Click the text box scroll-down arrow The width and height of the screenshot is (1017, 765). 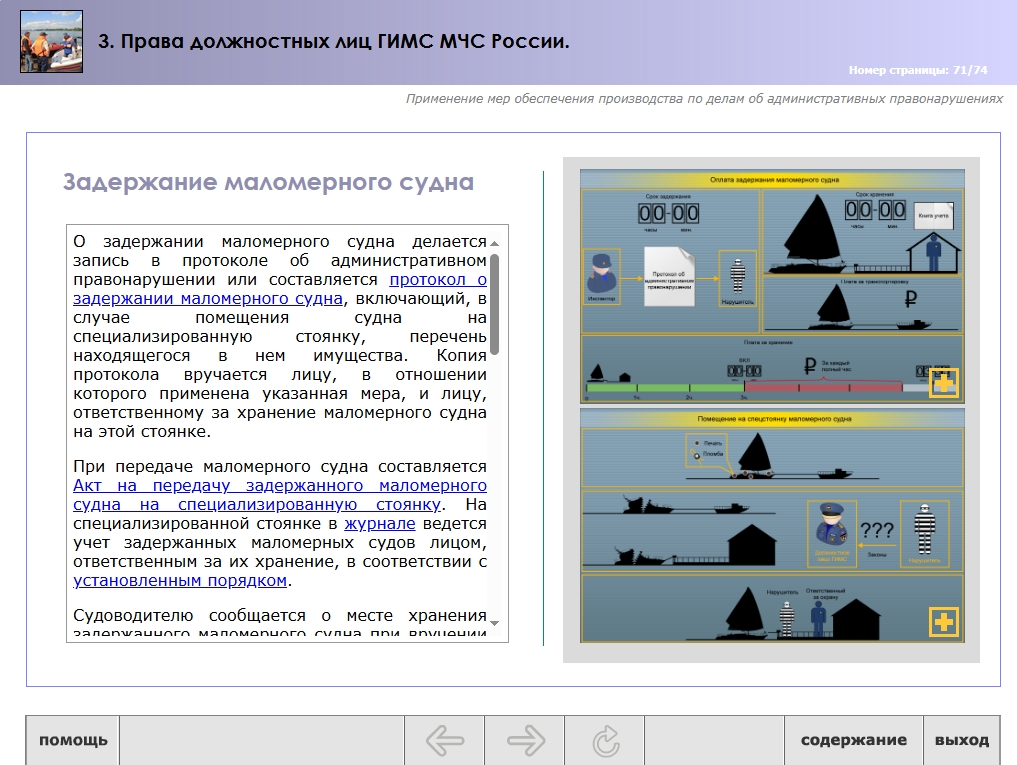[494, 622]
